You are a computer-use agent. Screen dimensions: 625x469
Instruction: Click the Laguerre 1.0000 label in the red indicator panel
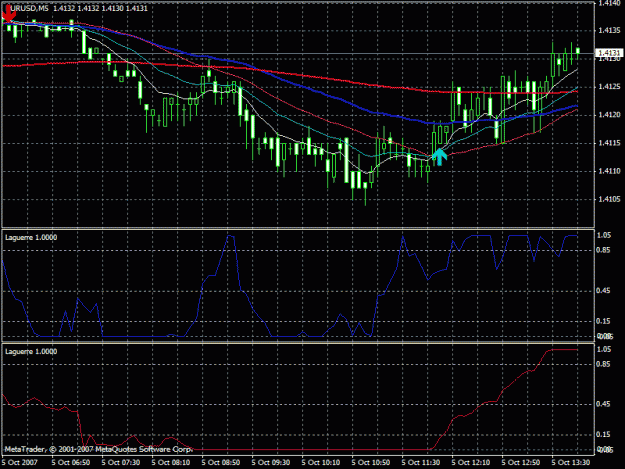(x=31, y=351)
